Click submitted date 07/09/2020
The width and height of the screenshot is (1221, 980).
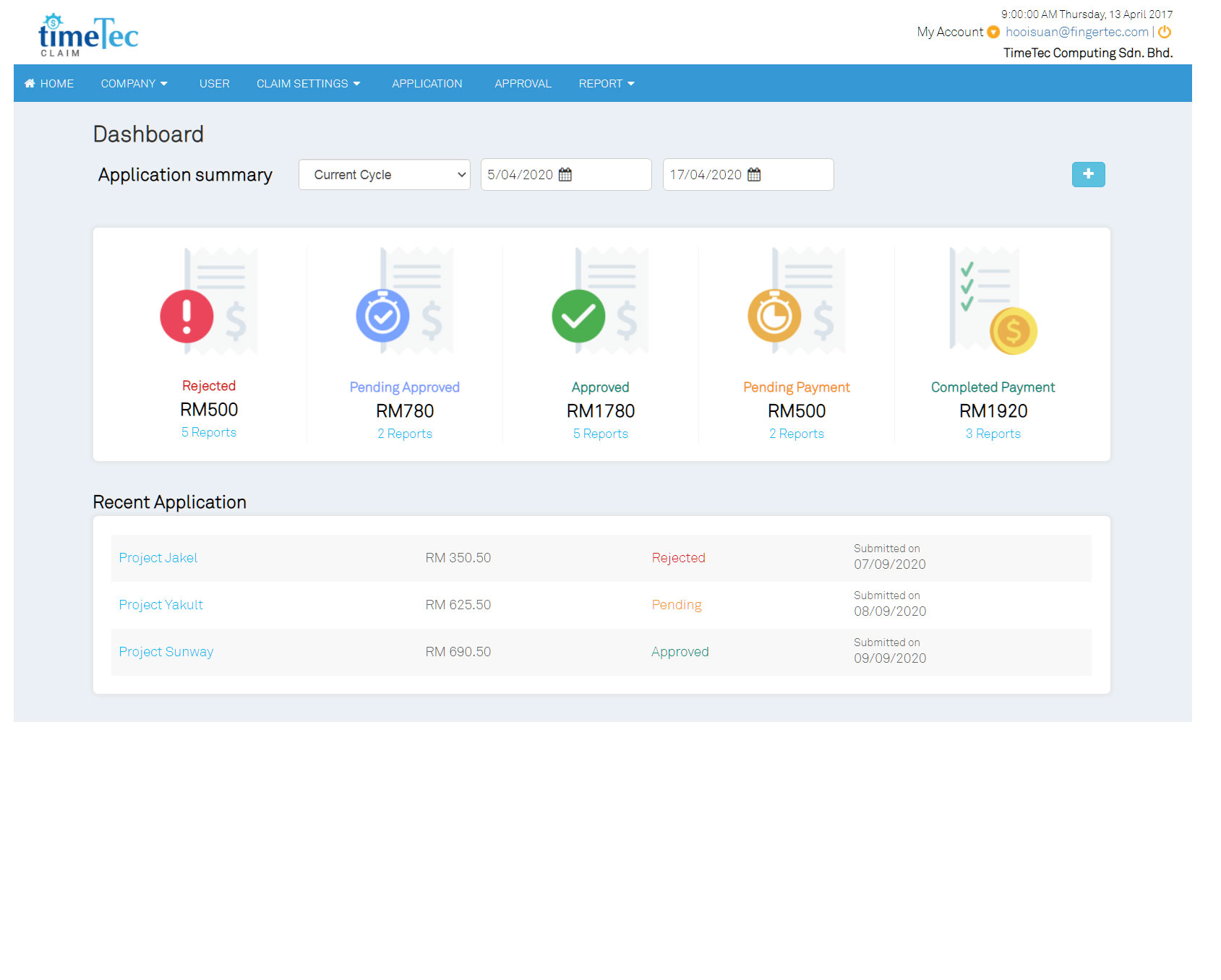pyautogui.click(x=890, y=564)
